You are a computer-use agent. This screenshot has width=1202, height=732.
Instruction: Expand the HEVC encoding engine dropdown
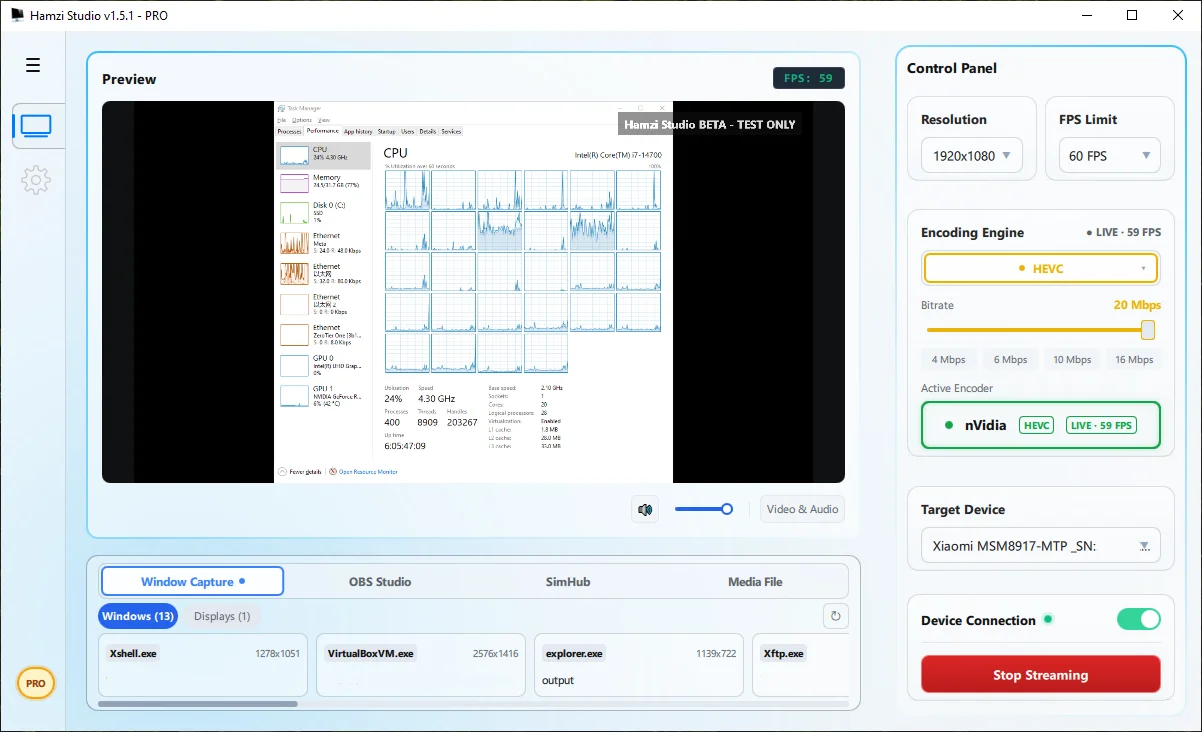point(1041,268)
